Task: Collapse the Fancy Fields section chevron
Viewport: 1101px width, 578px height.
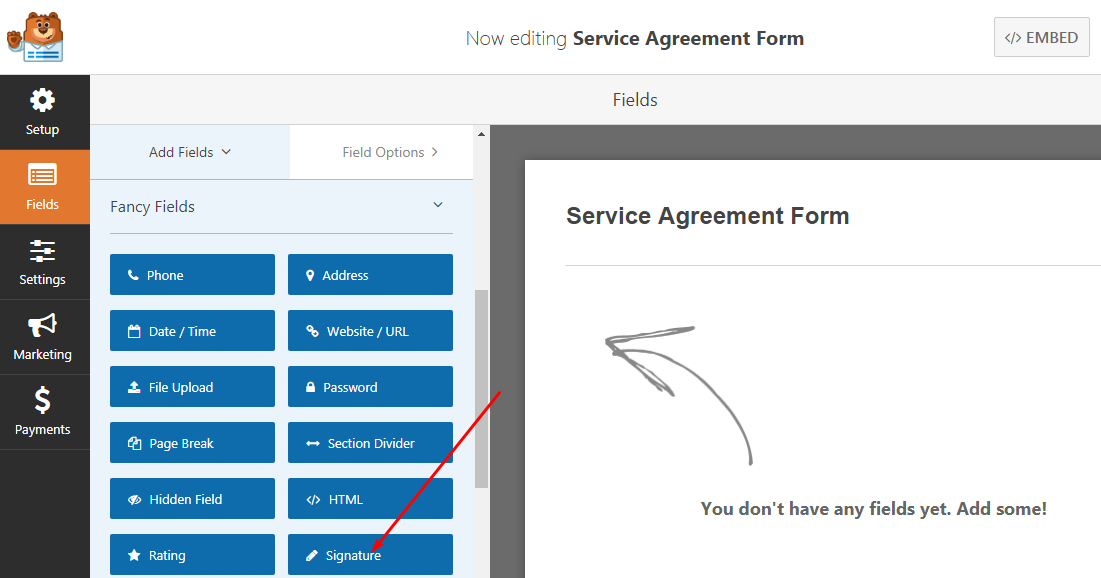Action: [x=438, y=205]
